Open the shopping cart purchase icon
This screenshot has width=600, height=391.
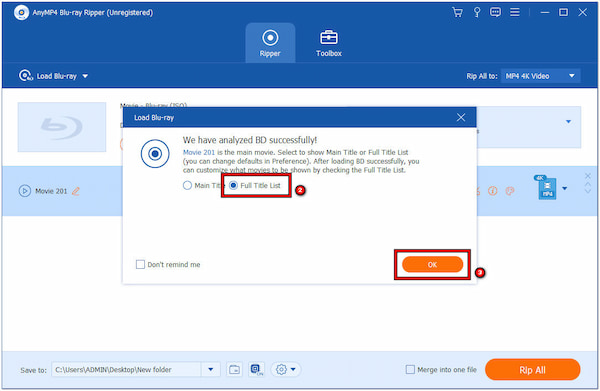click(x=457, y=12)
